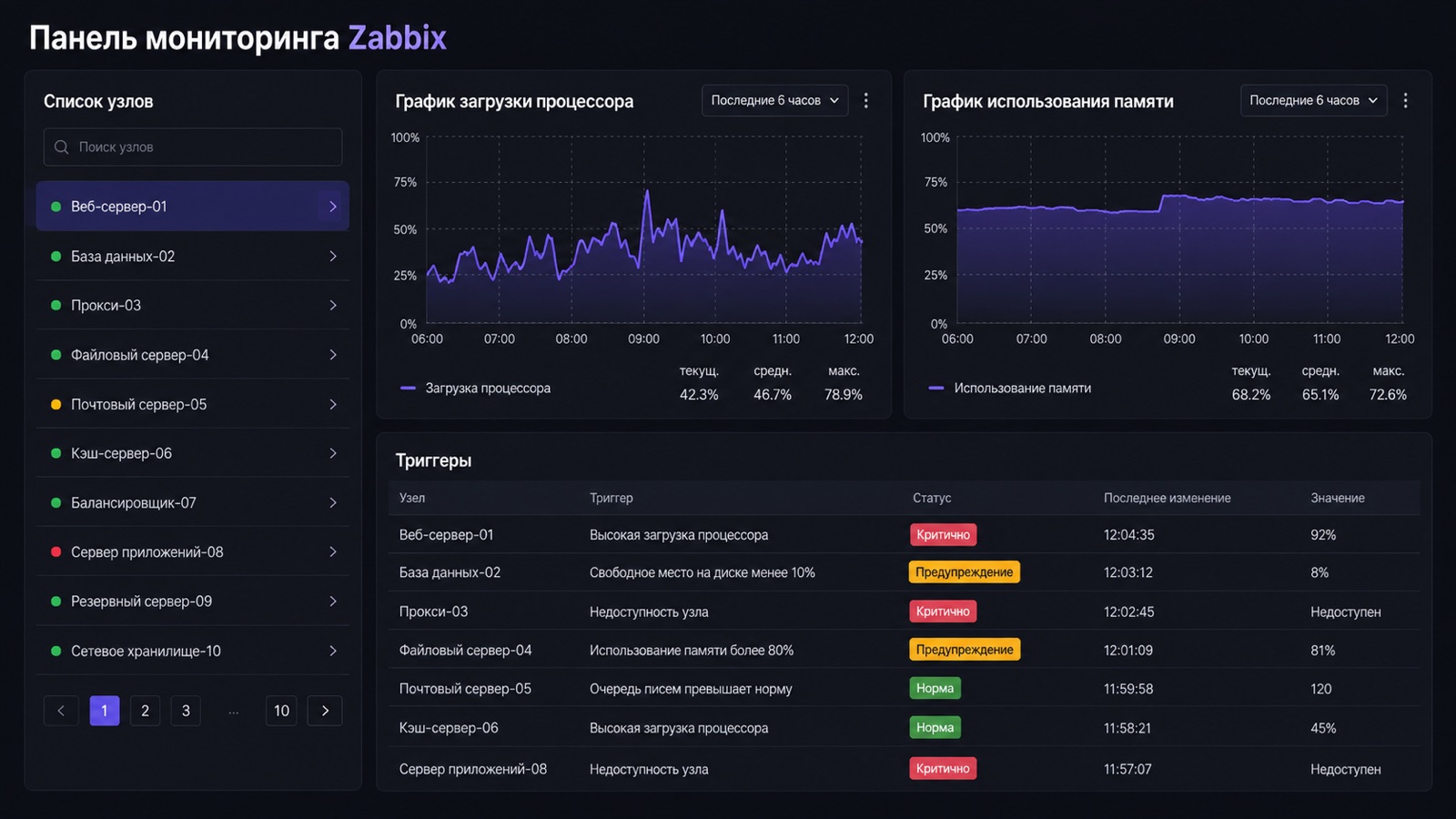Expand База данных-02 chevron in node list

(x=333, y=257)
